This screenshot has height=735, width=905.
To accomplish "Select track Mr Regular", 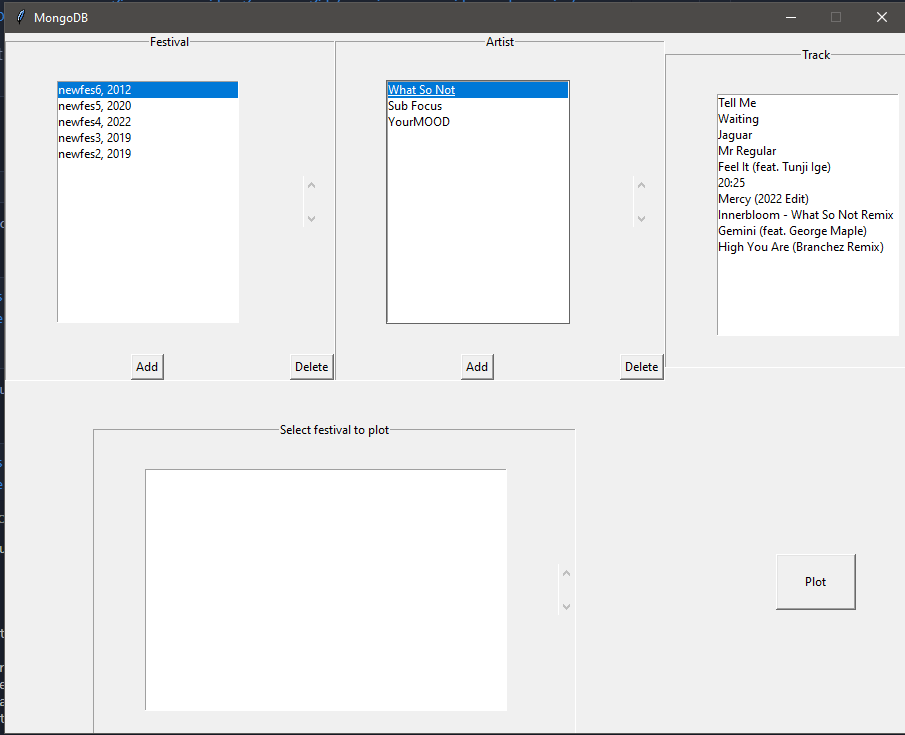I will pos(808,151).
